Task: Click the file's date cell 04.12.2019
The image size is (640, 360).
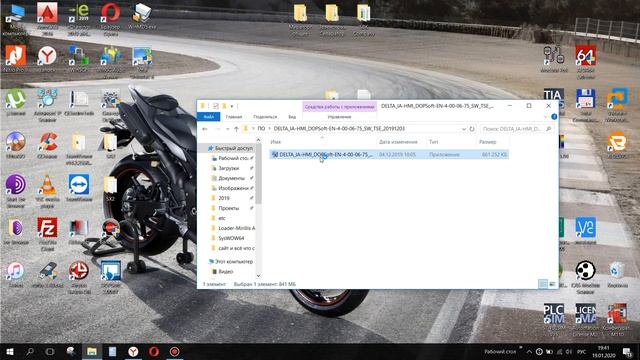Action: [x=398, y=155]
